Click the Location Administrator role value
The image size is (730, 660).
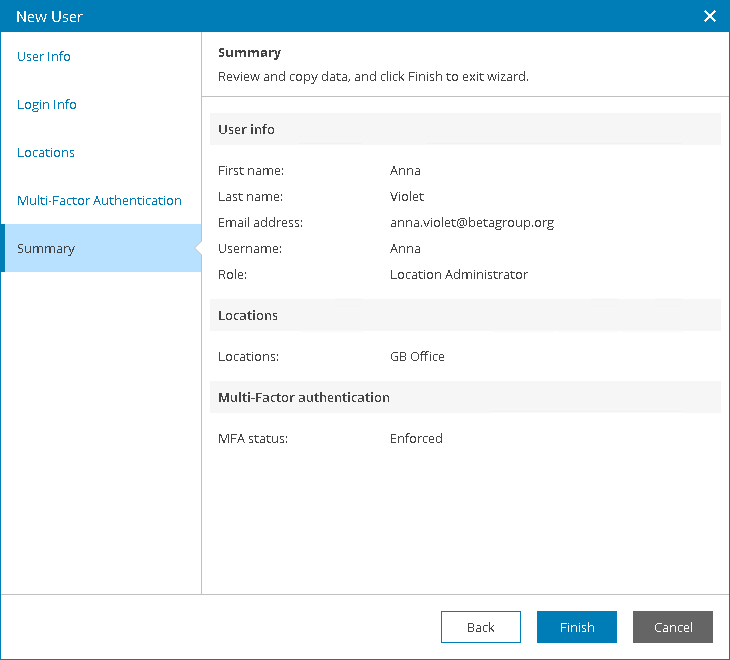point(458,275)
